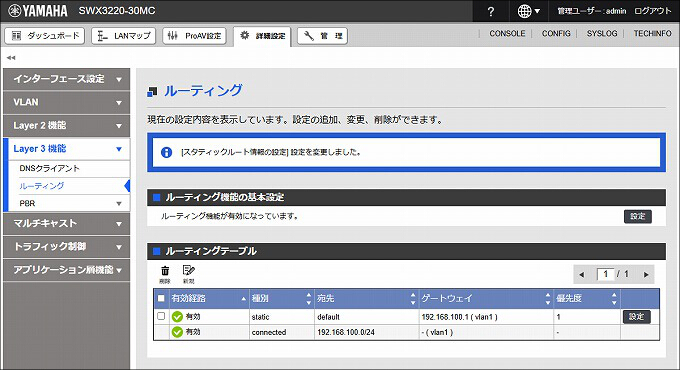Click the ログアウト logout link
This screenshot has width=680, height=370.
click(x=652, y=11)
